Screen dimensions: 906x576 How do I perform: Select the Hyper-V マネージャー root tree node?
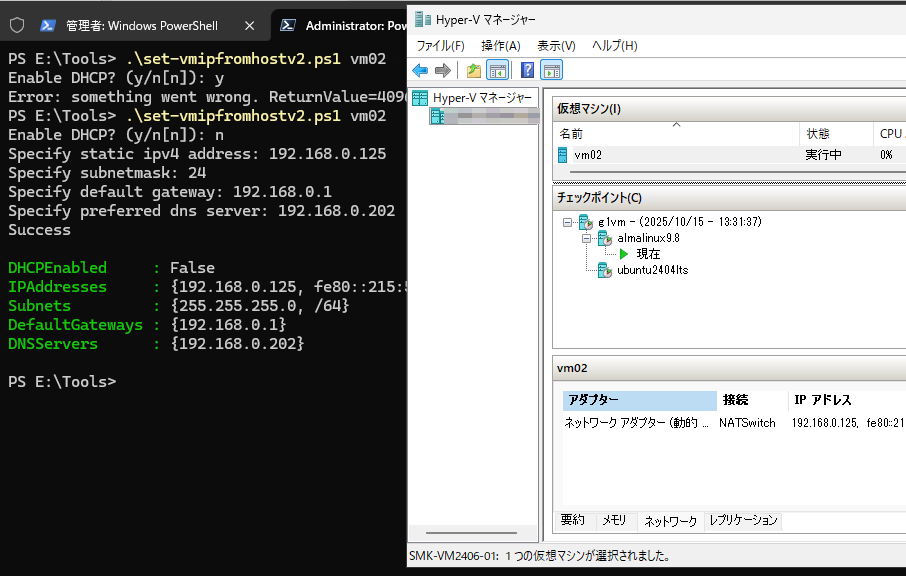click(x=482, y=98)
